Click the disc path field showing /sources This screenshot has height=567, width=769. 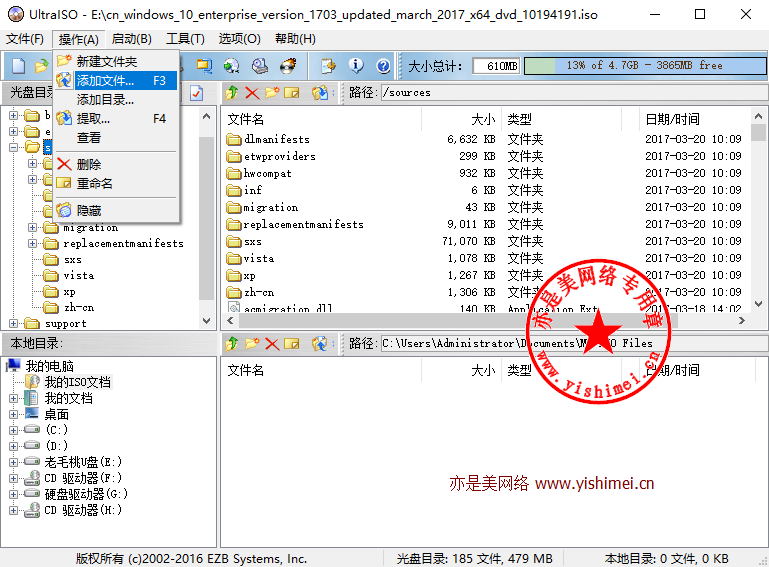(x=574, y=93)
